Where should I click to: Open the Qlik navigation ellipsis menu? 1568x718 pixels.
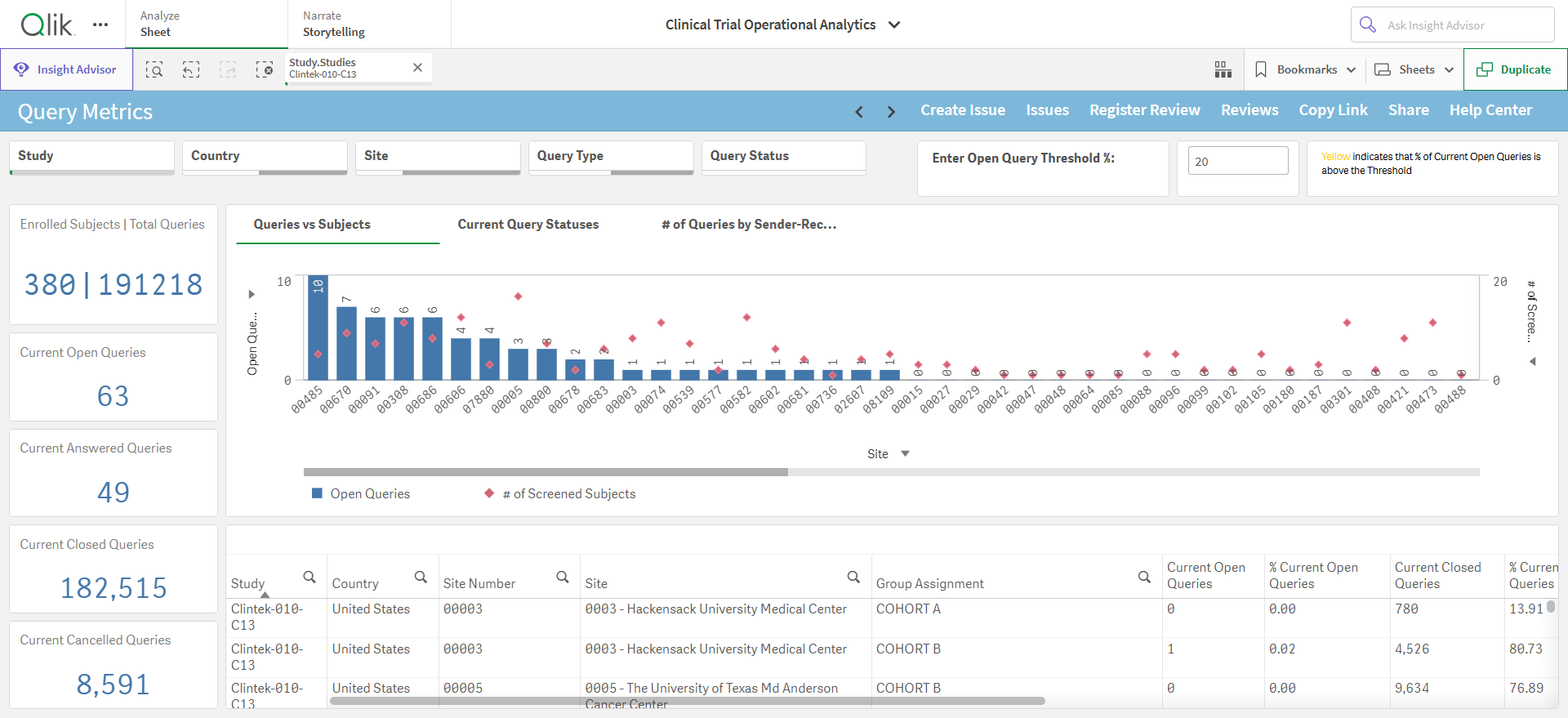click(x=100, y=25)
